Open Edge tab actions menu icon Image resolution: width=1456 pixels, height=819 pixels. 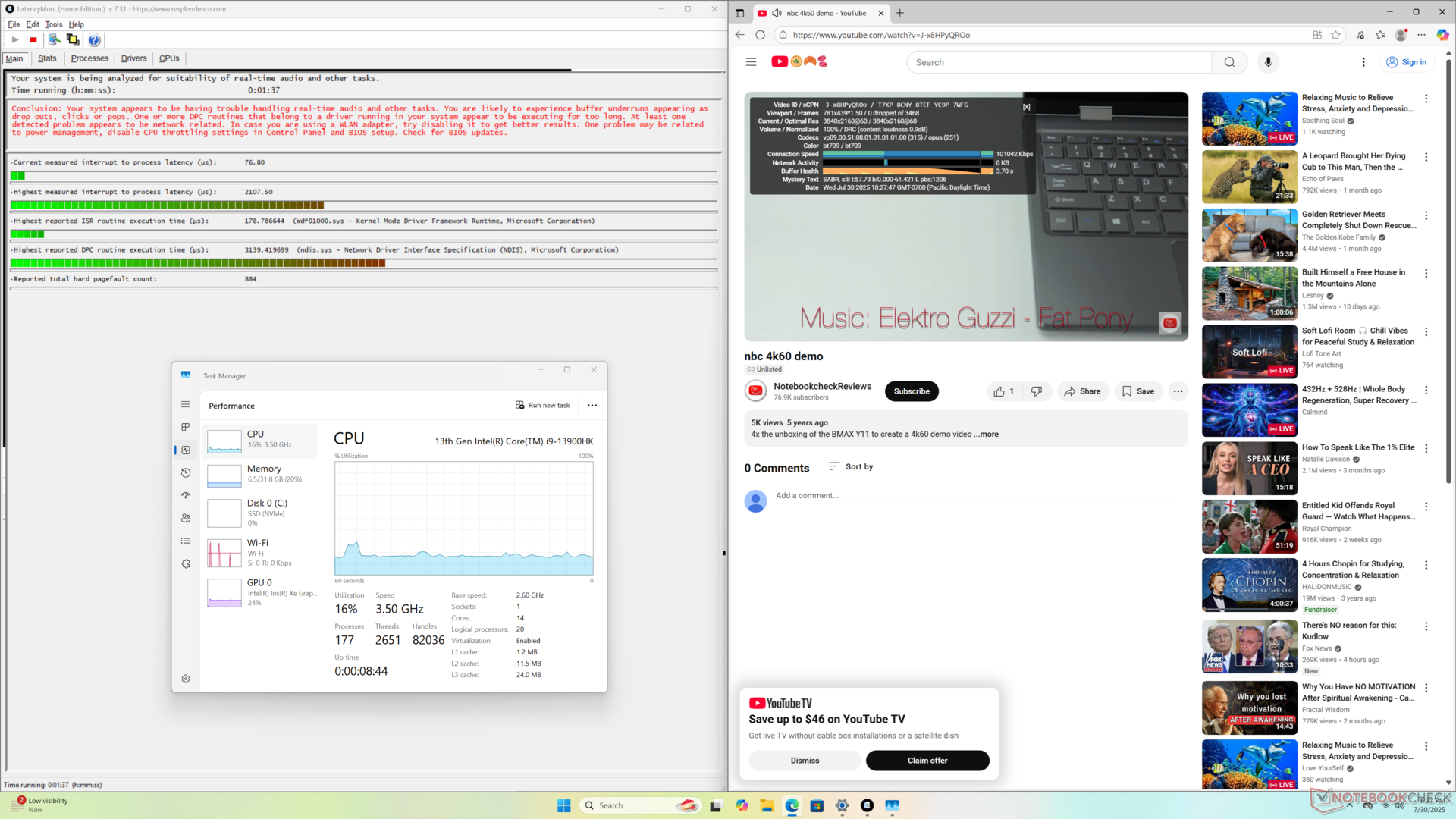click(739, 13)
